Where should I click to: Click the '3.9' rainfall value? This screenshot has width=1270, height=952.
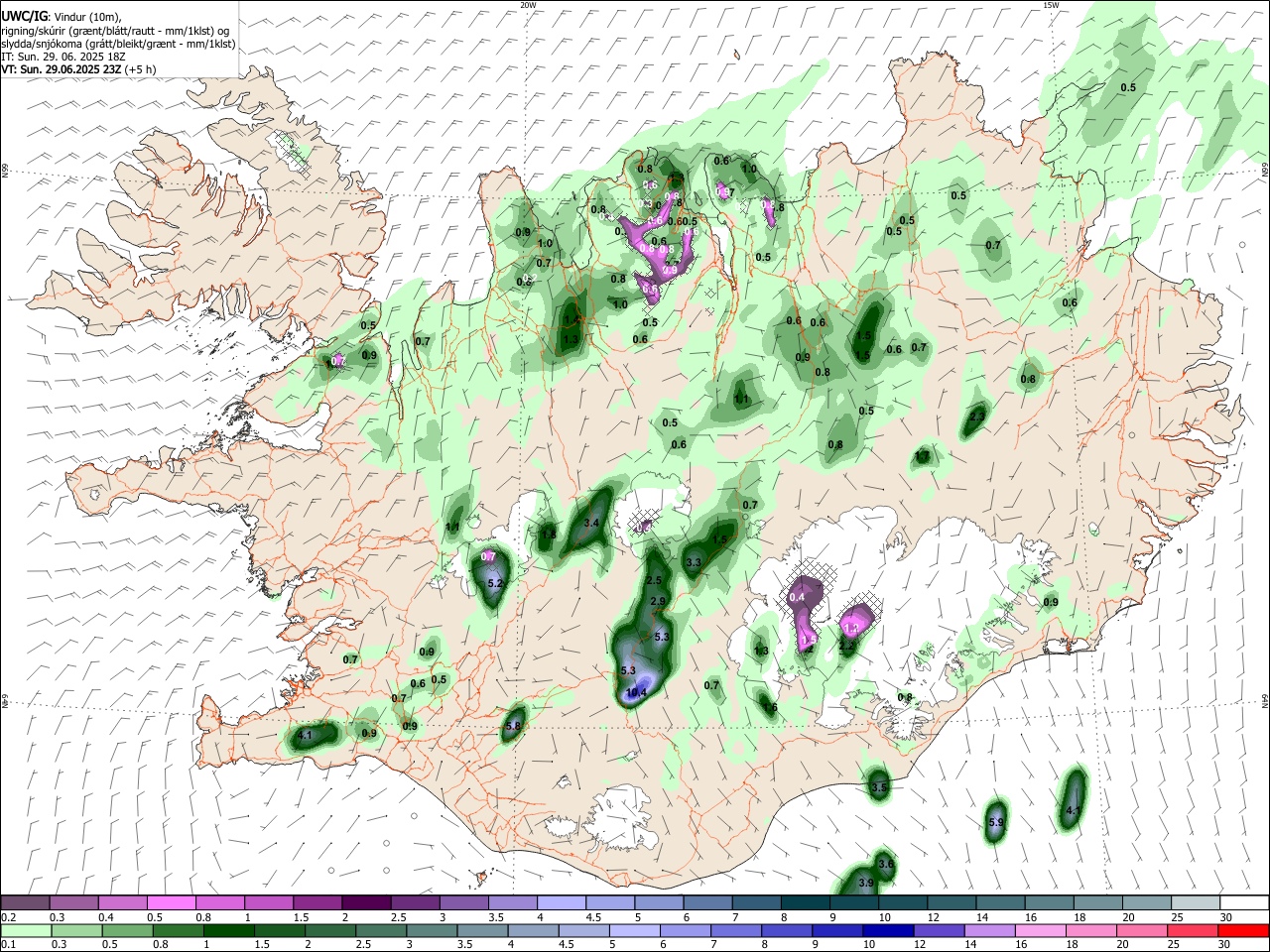(865, 883)
